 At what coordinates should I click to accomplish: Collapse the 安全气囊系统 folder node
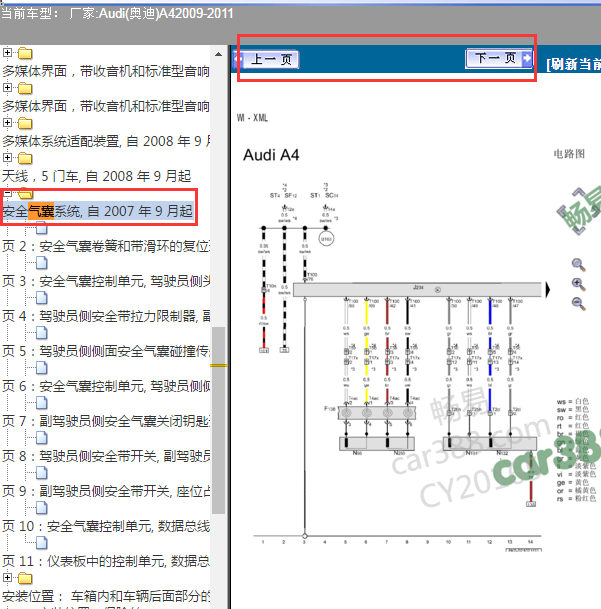[7, 193]
